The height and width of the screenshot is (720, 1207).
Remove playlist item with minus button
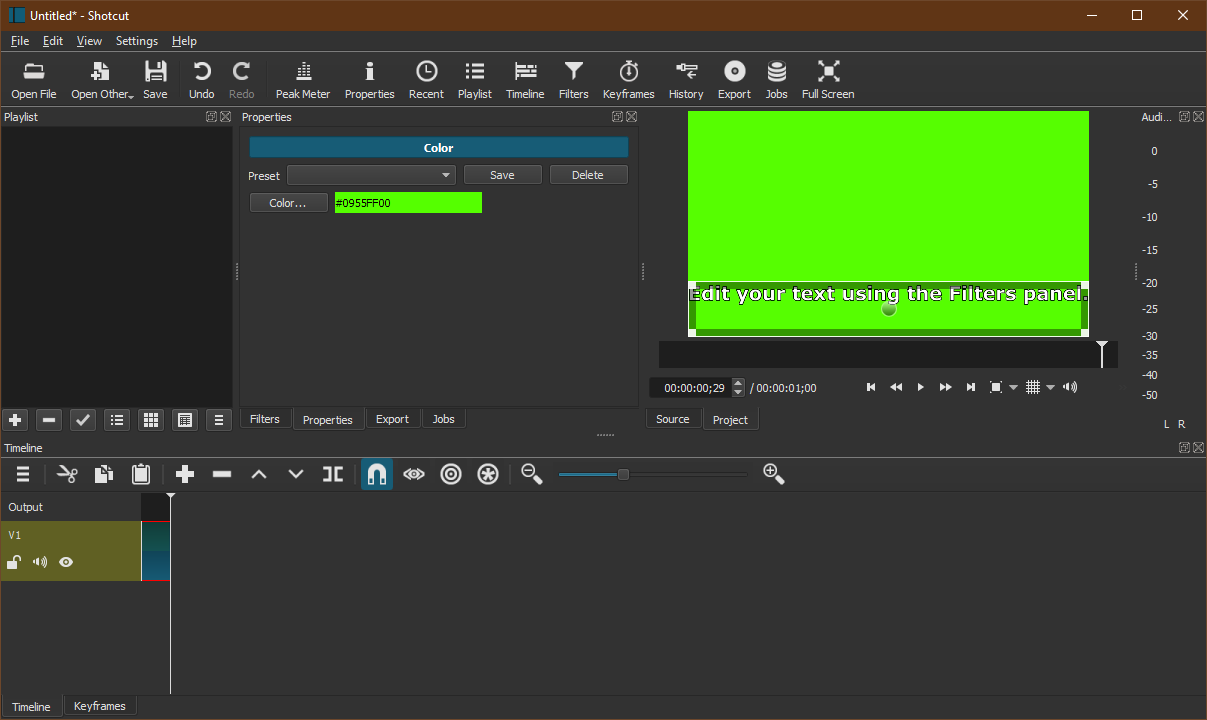tap(49, 420)
